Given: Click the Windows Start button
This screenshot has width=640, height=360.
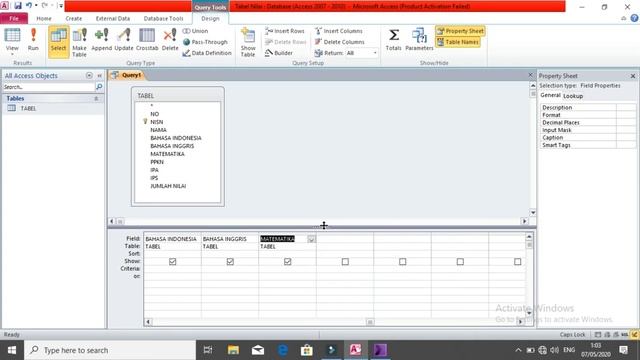Looking at the screenshot, I should [x=12, y=350].
